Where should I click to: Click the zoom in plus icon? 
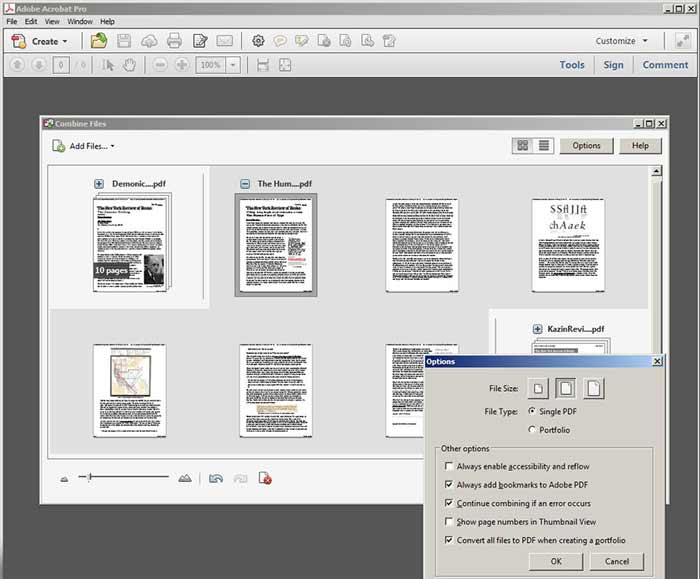pyautogui.click(x=182, y=65)
